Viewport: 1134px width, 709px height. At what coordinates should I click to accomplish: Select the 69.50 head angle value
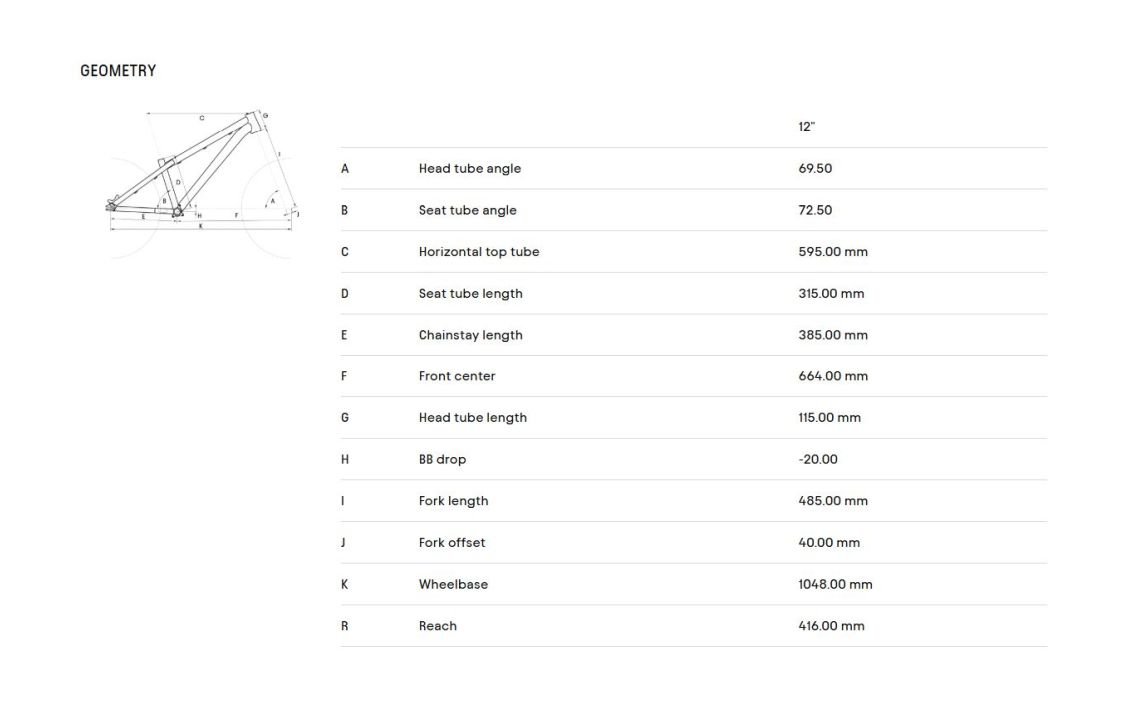point(815,169)
